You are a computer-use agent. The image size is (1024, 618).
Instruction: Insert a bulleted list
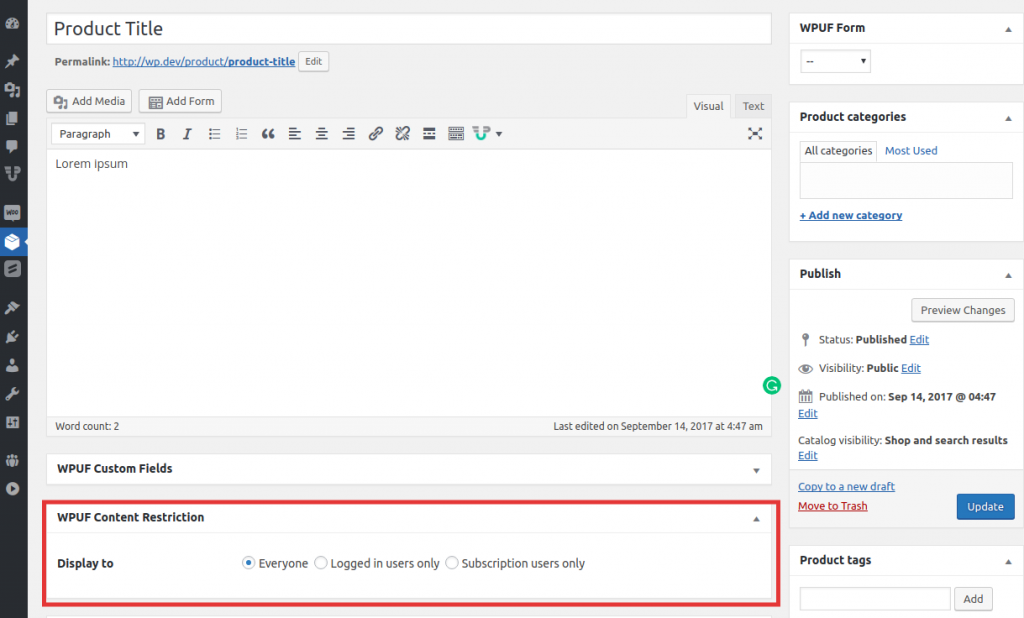coord(214,133)
